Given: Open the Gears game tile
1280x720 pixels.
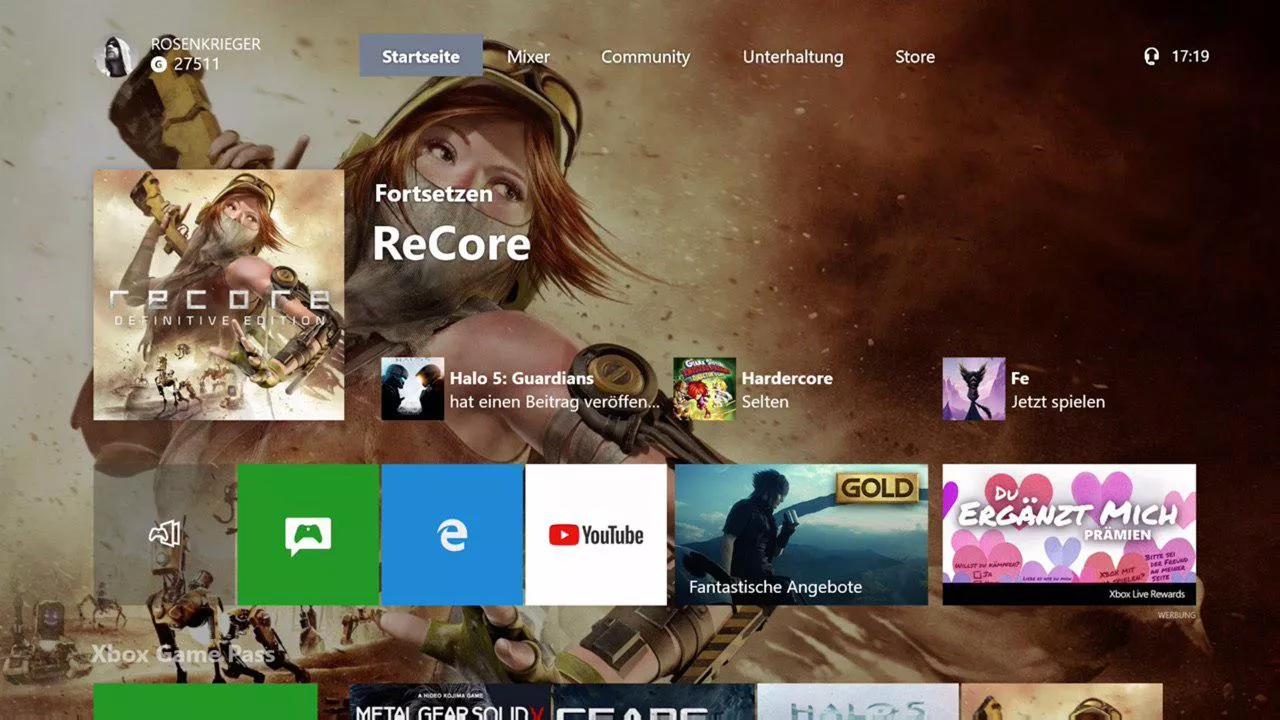Looking at the screenshot, I should click(x=653, y=702).
